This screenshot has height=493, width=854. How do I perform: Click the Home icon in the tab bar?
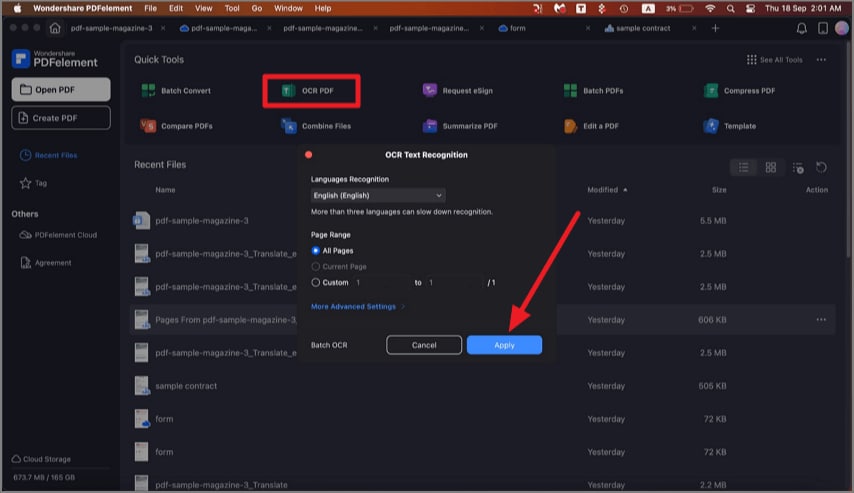click(54, 28)
